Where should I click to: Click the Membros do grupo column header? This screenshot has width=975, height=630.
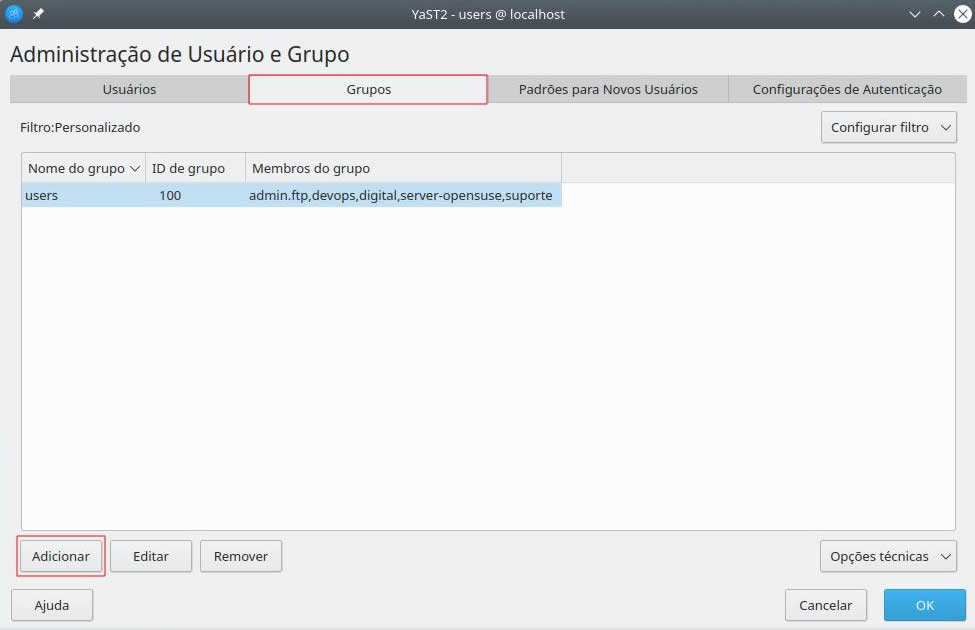point(402,168)
